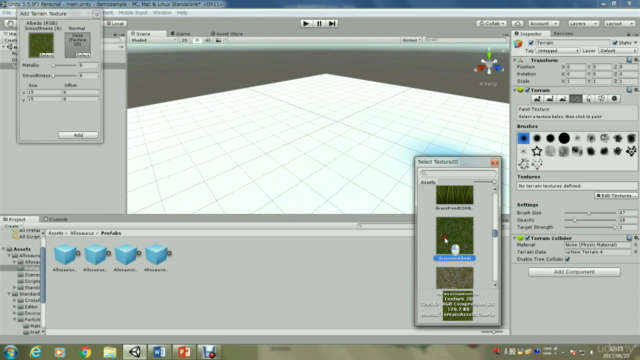Adjust the Brush Size slider
This screenshot has width=640, height=360.
[x=590, y=213]
